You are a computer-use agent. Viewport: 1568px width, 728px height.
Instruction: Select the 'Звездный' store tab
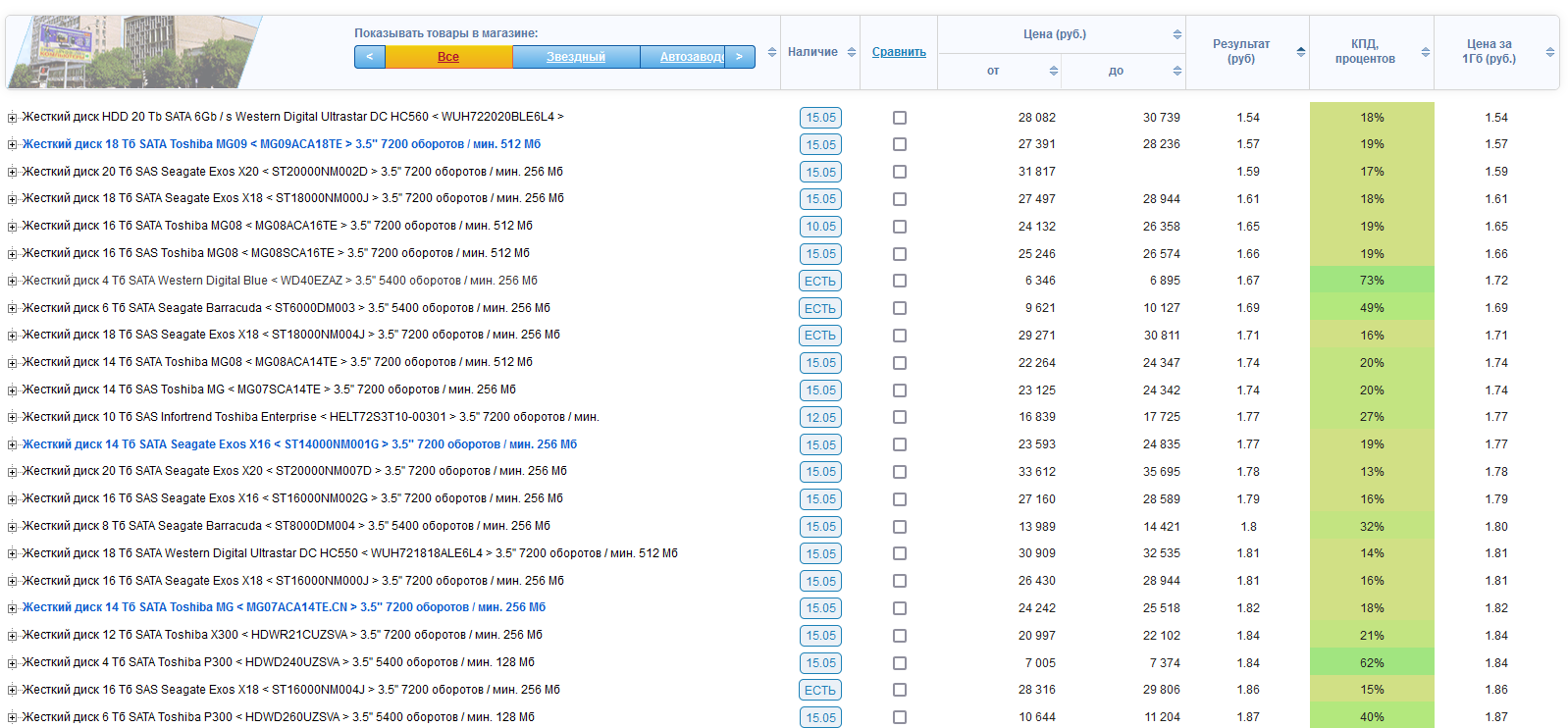576,57
